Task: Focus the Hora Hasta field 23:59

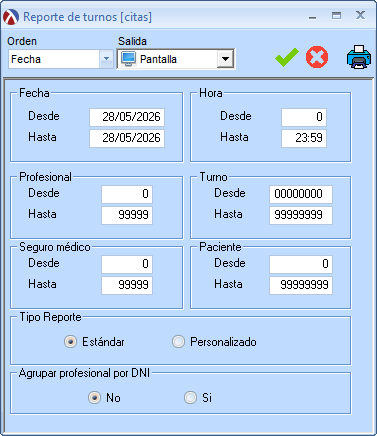Action: (x=304, y=138)
